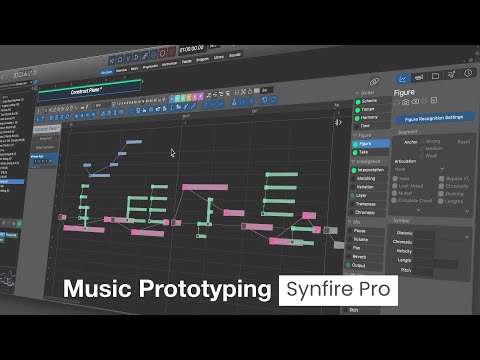Select the Output parameter

click(364, 266)
